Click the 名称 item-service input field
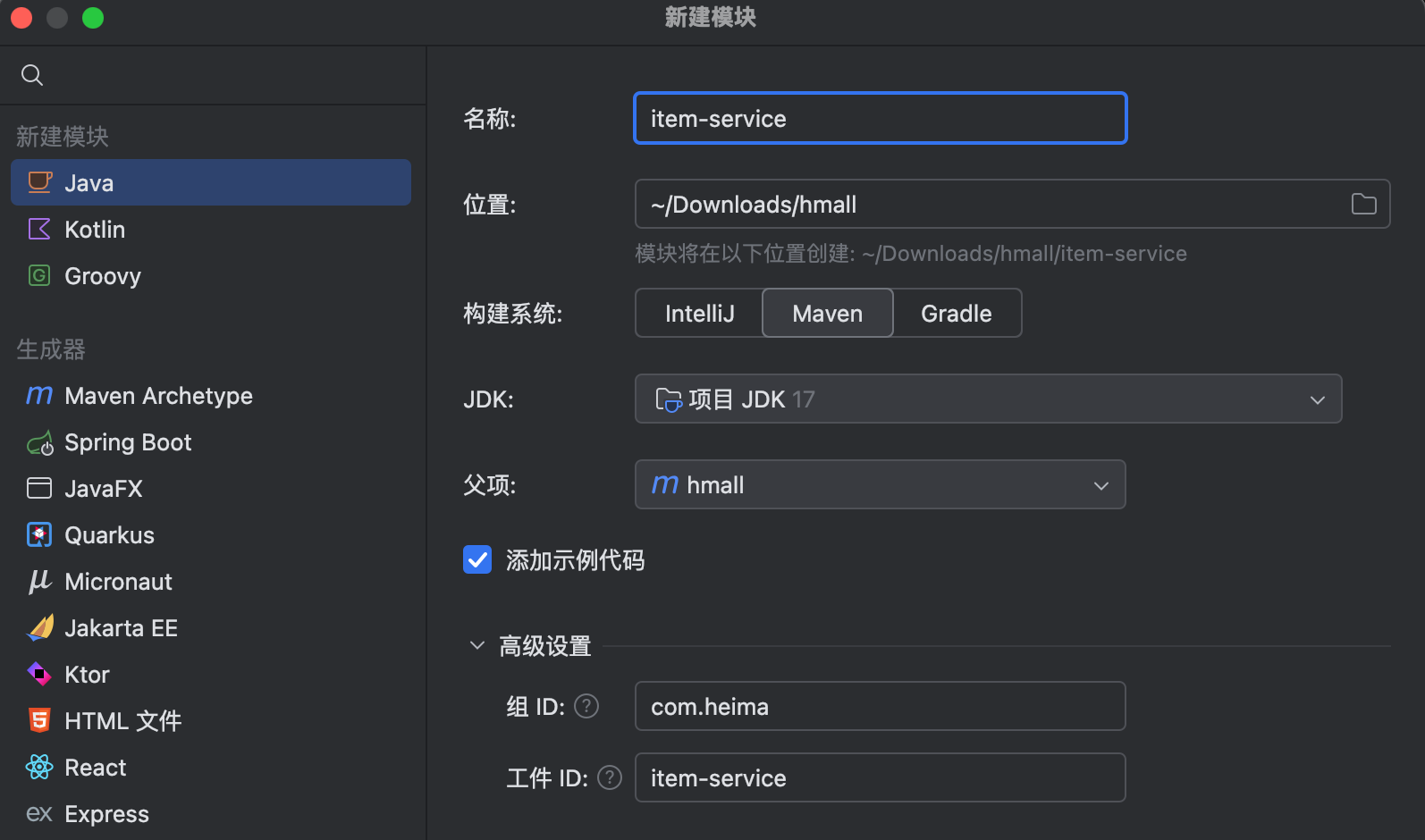 pyautogui.click(x=880, y=118)
